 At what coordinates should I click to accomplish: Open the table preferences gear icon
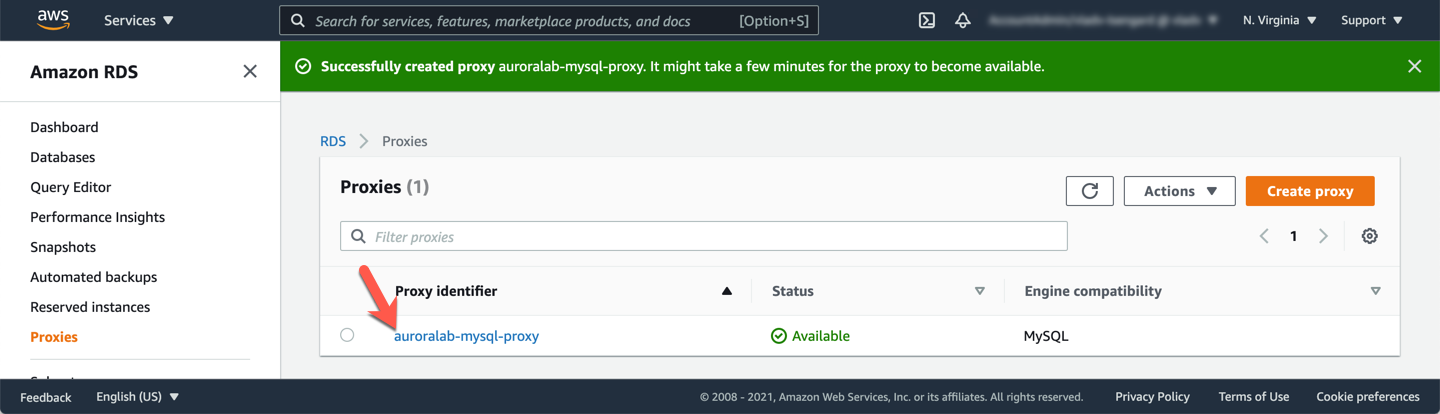coord(1369,236)
